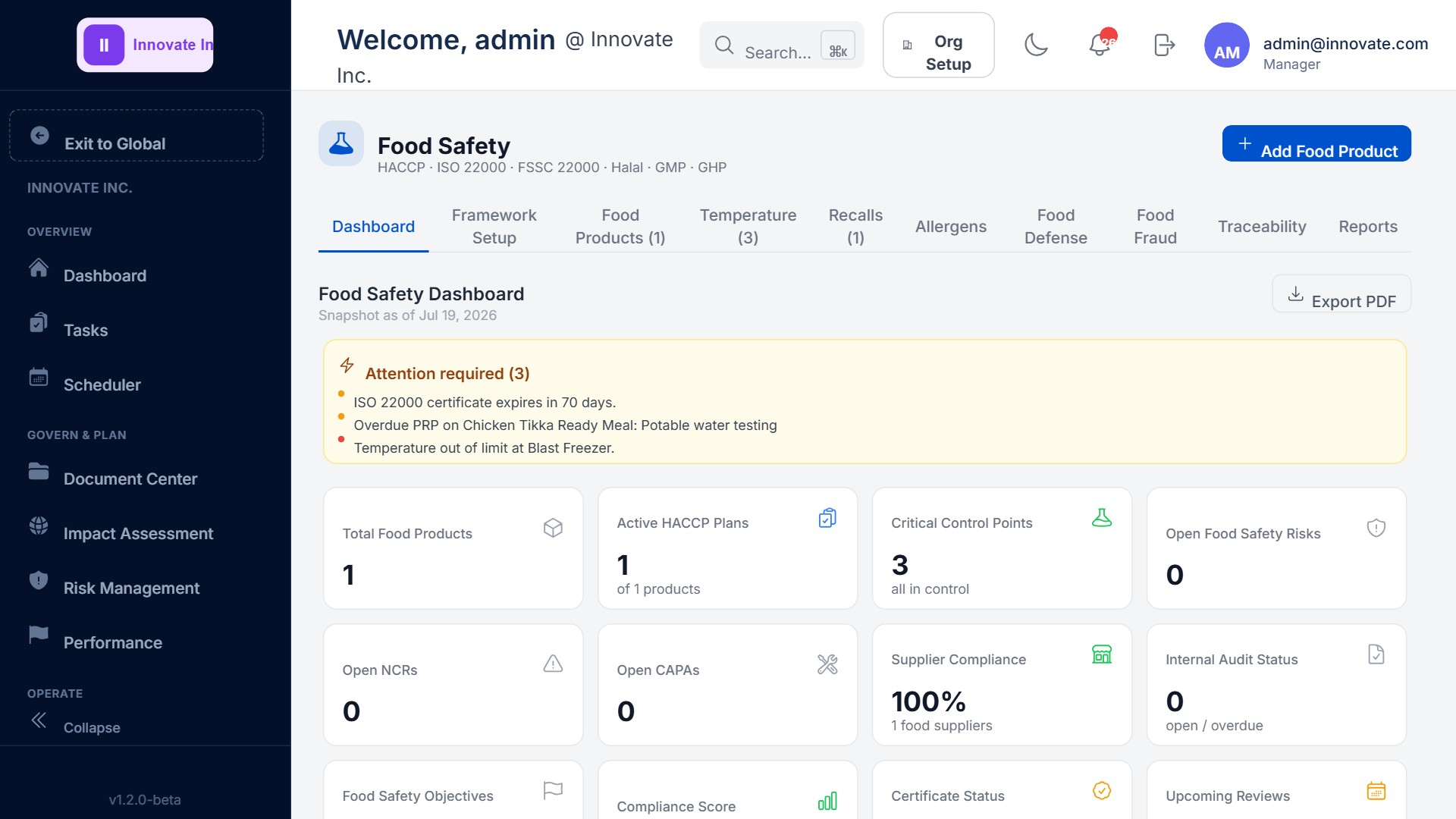
Task: Click the Certificate Status badge icon
Action: click(x=1102, y=791)
